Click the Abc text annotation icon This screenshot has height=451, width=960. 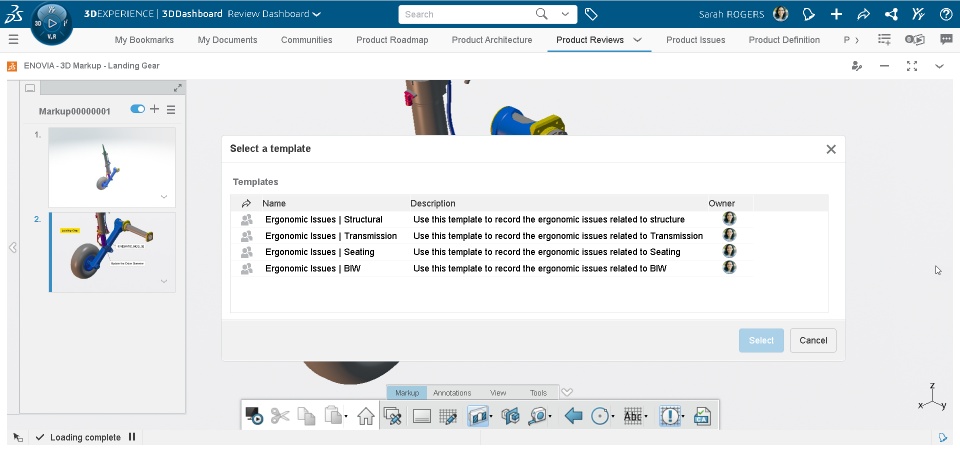tap(632, 416)
